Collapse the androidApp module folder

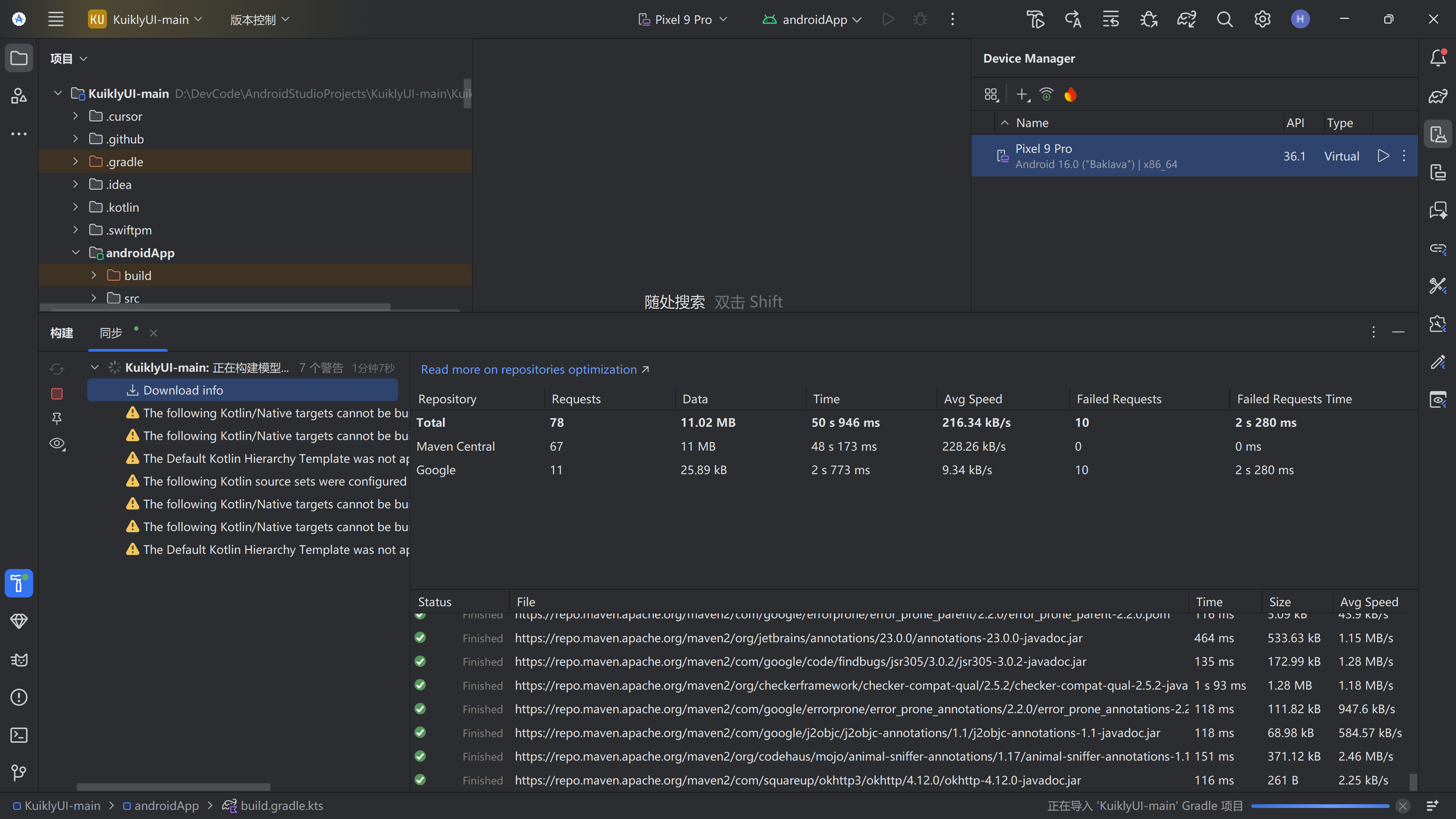click(x=75, y=253)
